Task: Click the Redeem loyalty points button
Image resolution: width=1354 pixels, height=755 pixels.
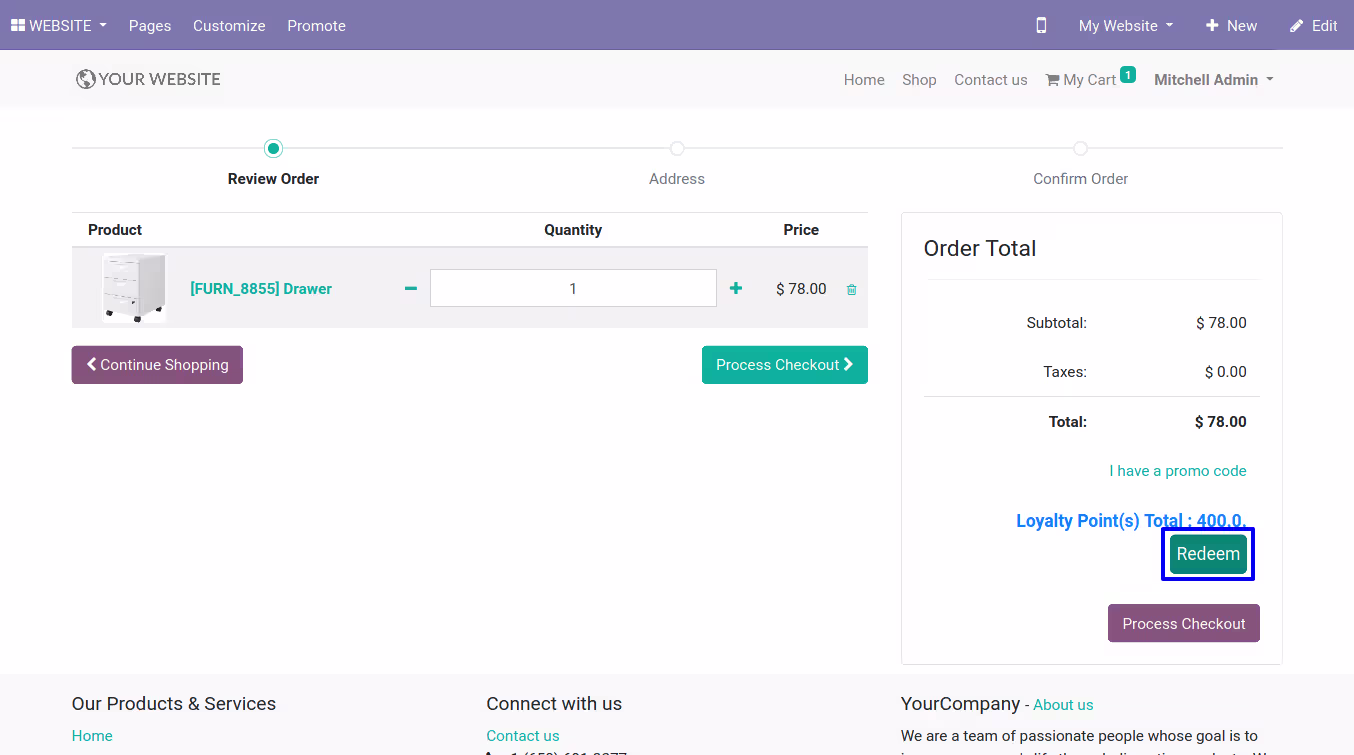Action: (x=1208, y=554)
